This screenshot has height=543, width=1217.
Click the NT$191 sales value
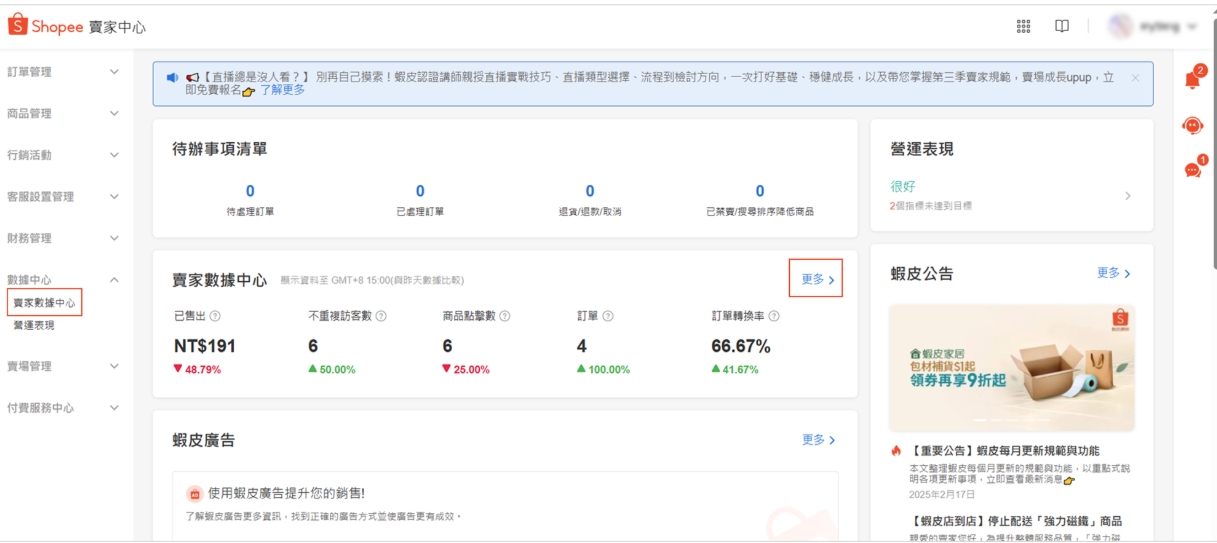[205, 346]
